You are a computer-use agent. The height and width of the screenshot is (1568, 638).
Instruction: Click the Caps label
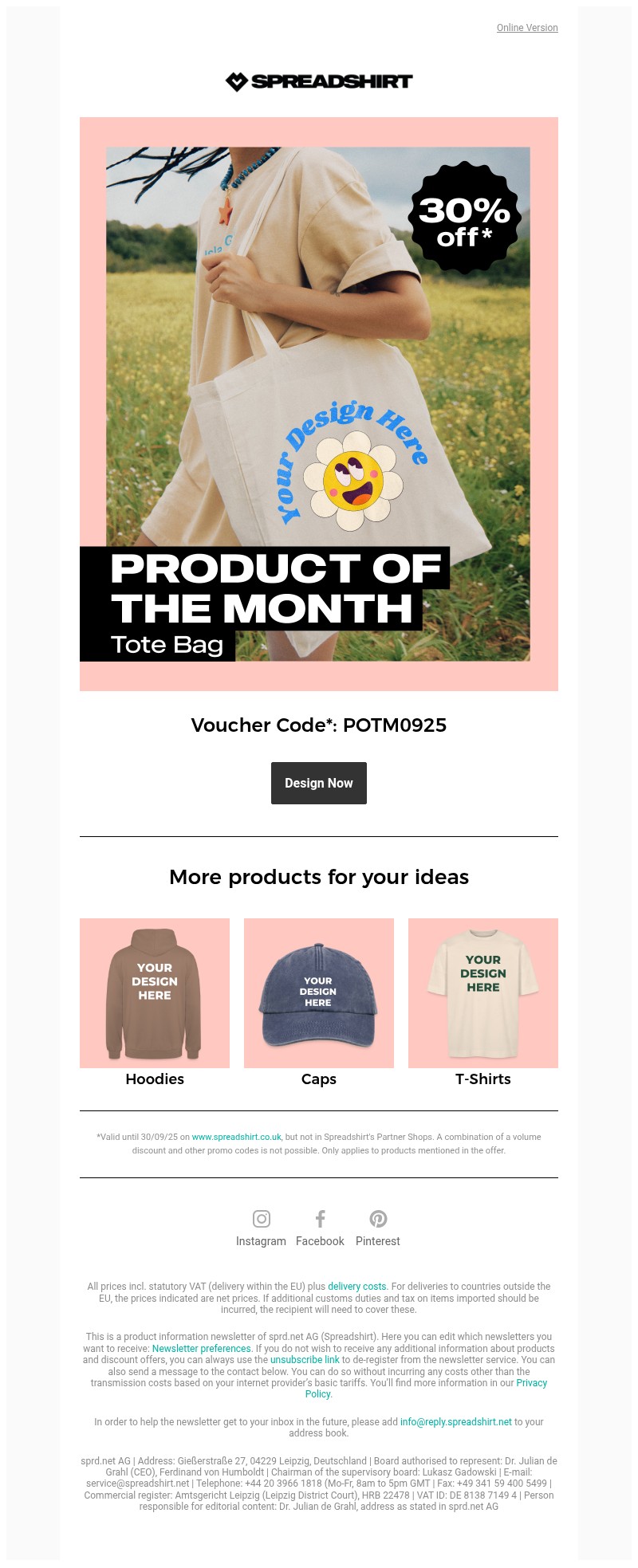point(319,1079)
